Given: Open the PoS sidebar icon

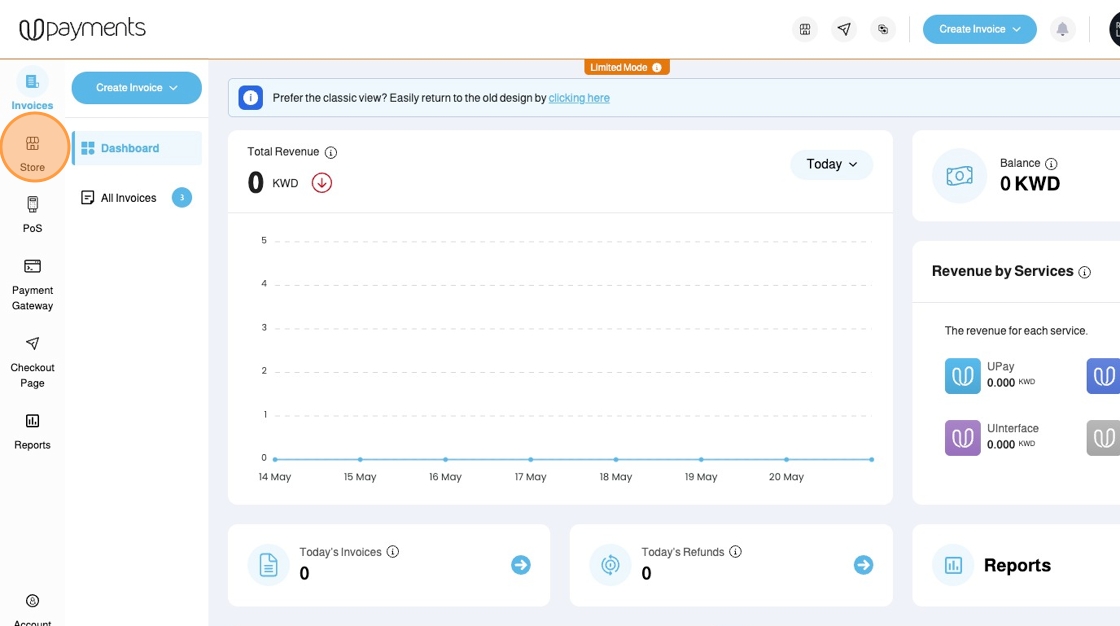Looking at the screenshot, I should (32, 214).
